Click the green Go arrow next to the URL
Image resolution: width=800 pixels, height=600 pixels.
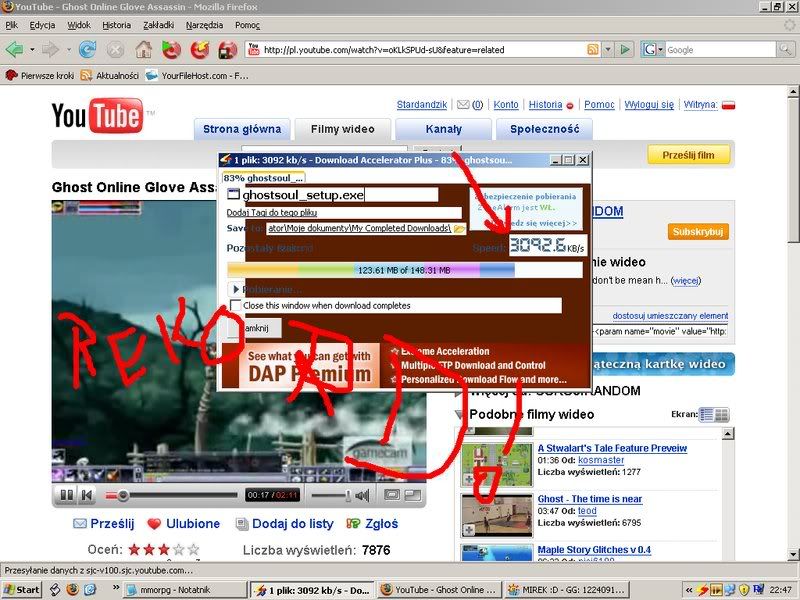click(x=624, y=49)
